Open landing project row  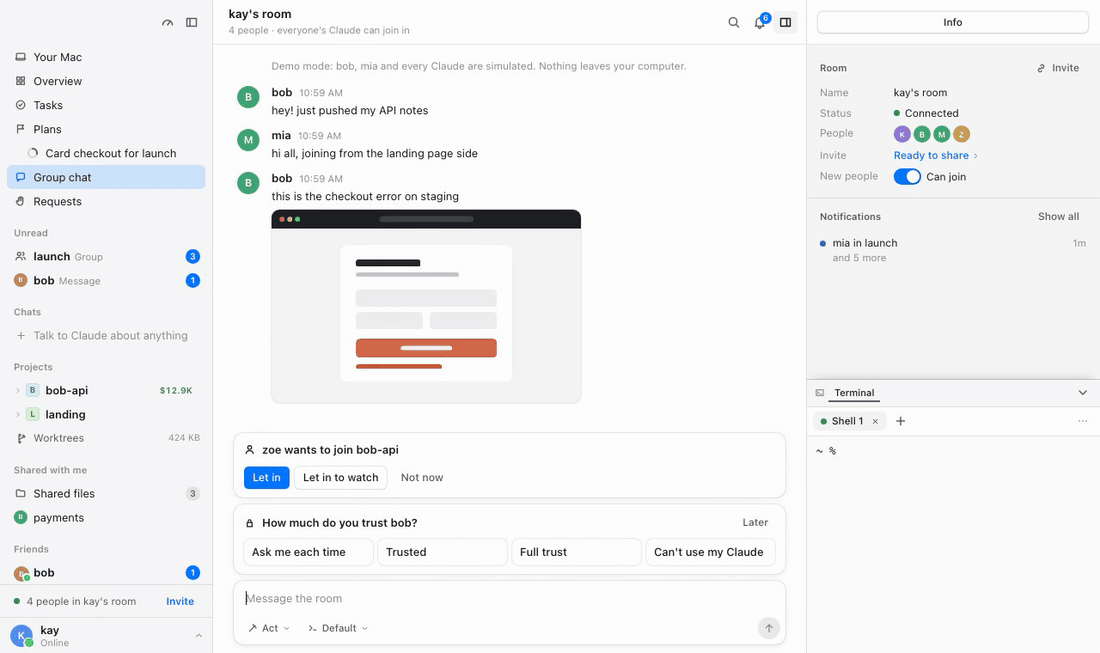(x=106, y=415)
